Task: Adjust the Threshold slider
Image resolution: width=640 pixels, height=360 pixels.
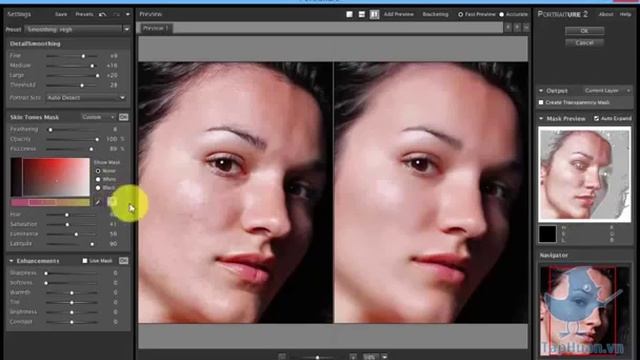Action: (x=72, y=85)
